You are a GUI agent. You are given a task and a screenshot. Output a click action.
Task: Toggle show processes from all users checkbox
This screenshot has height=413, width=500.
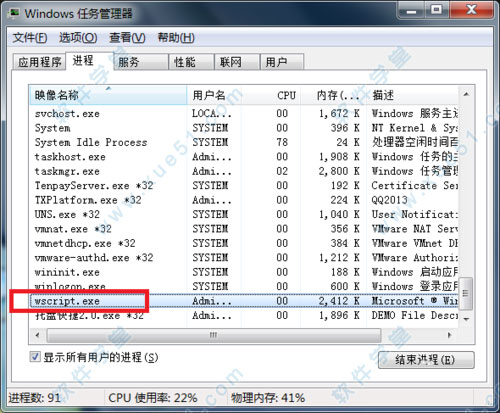(35, 357)
